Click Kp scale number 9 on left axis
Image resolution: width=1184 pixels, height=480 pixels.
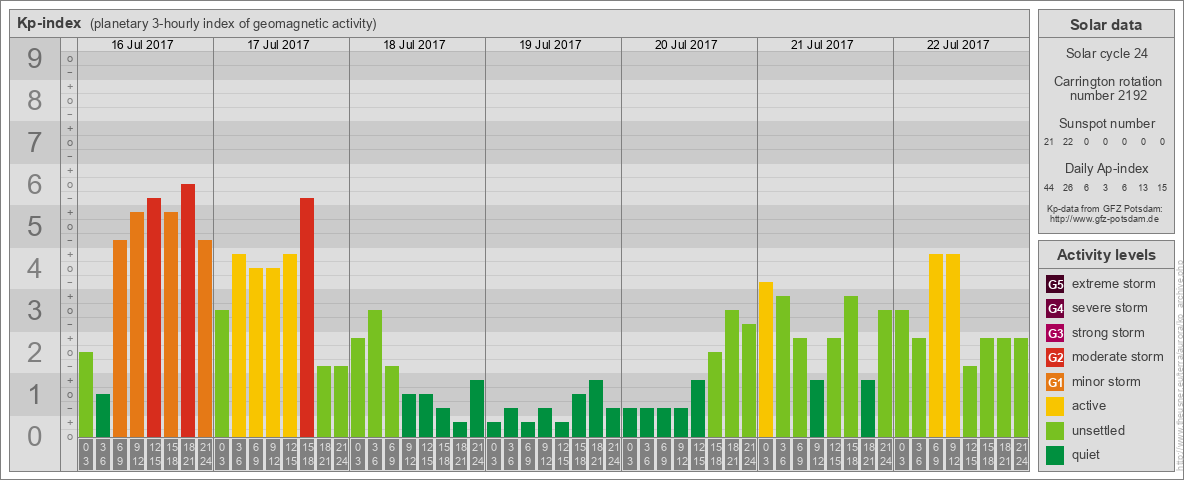click(35, 59)
